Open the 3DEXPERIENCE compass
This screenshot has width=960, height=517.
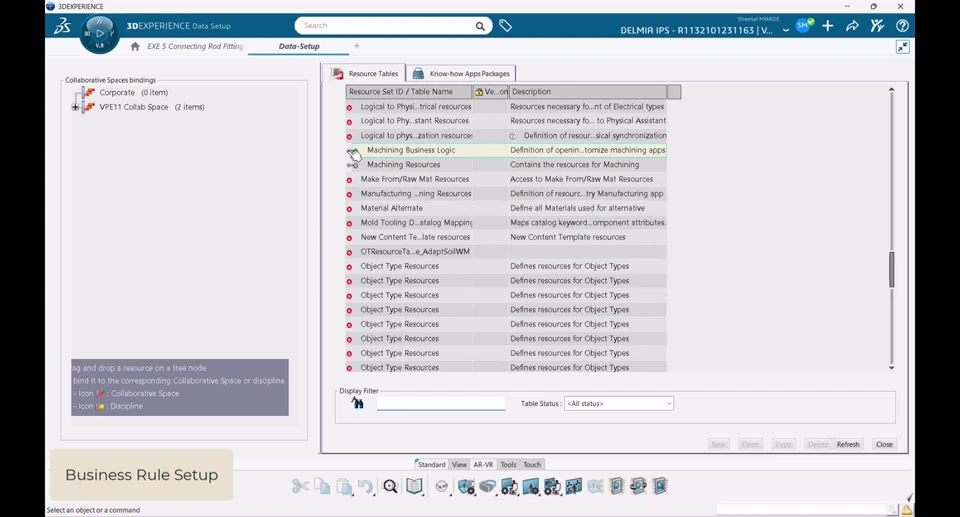pos(100,33)
